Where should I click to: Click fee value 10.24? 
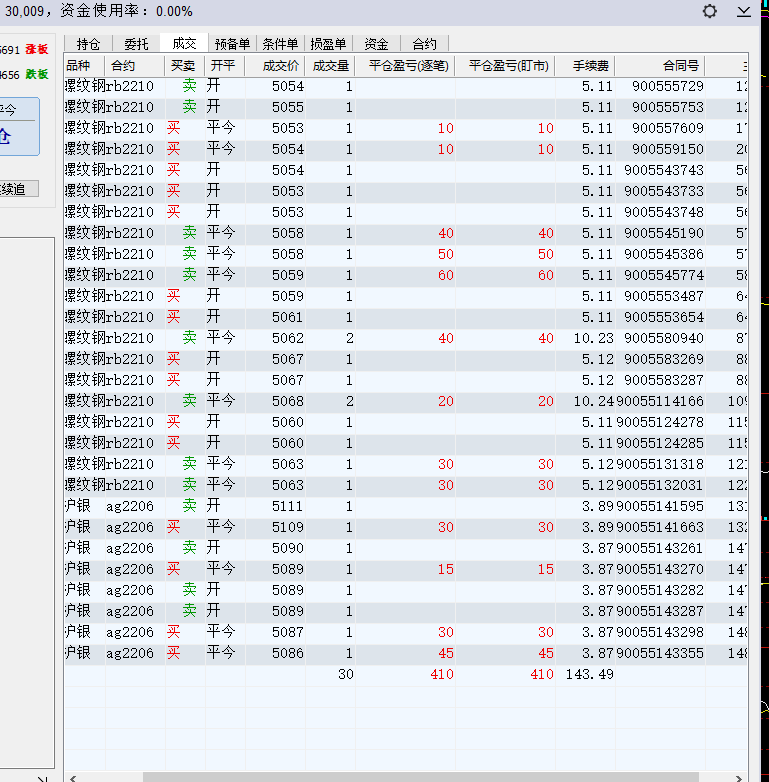pos(593,401)
